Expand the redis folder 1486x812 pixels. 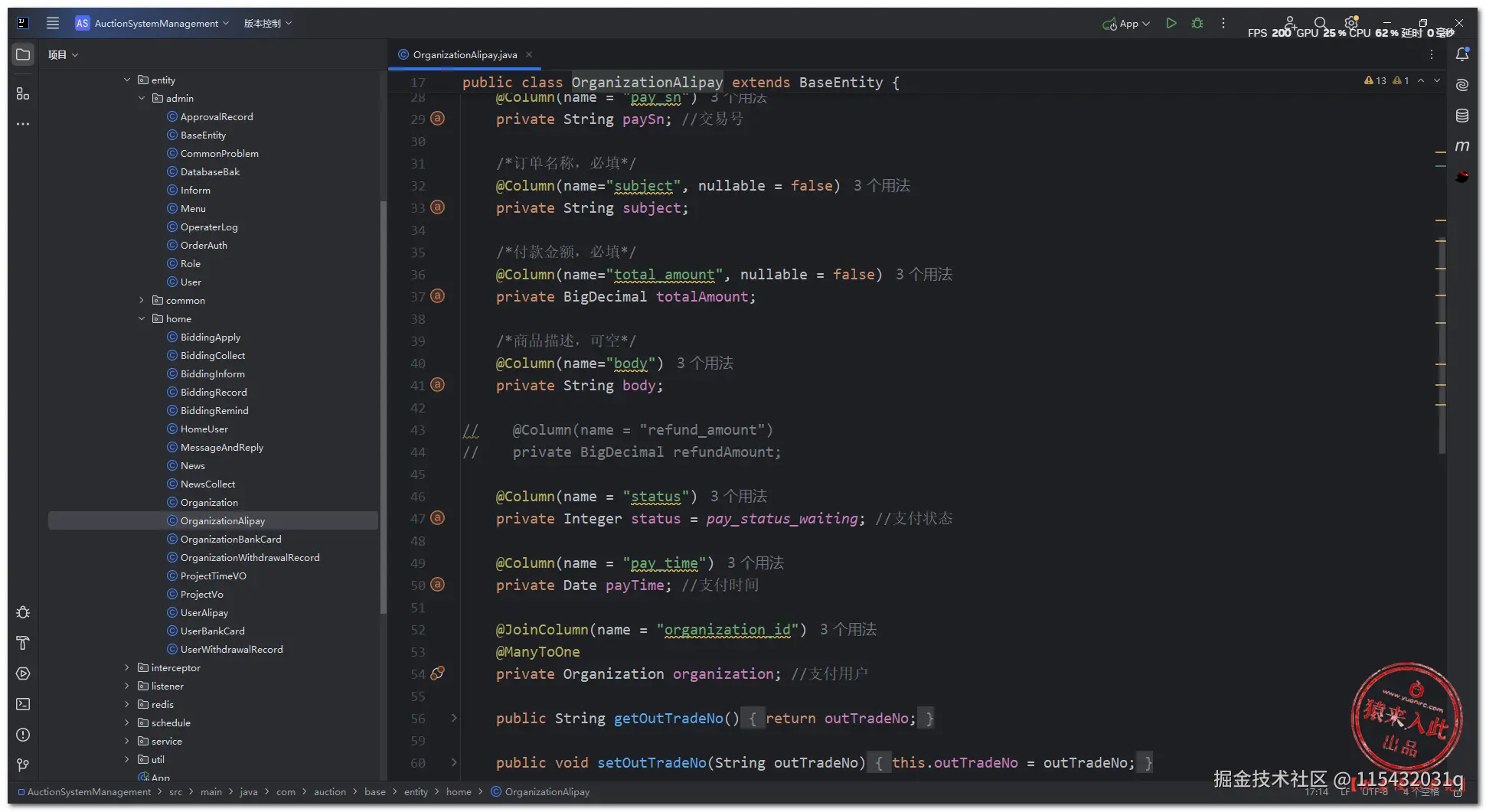(x=127, y=704)
